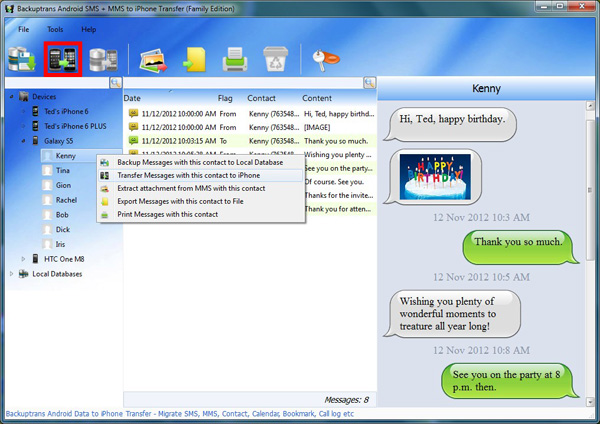Click the contact avatar icon beside Rachel
The width and height of the screenshot is (600, 424).
47,200
